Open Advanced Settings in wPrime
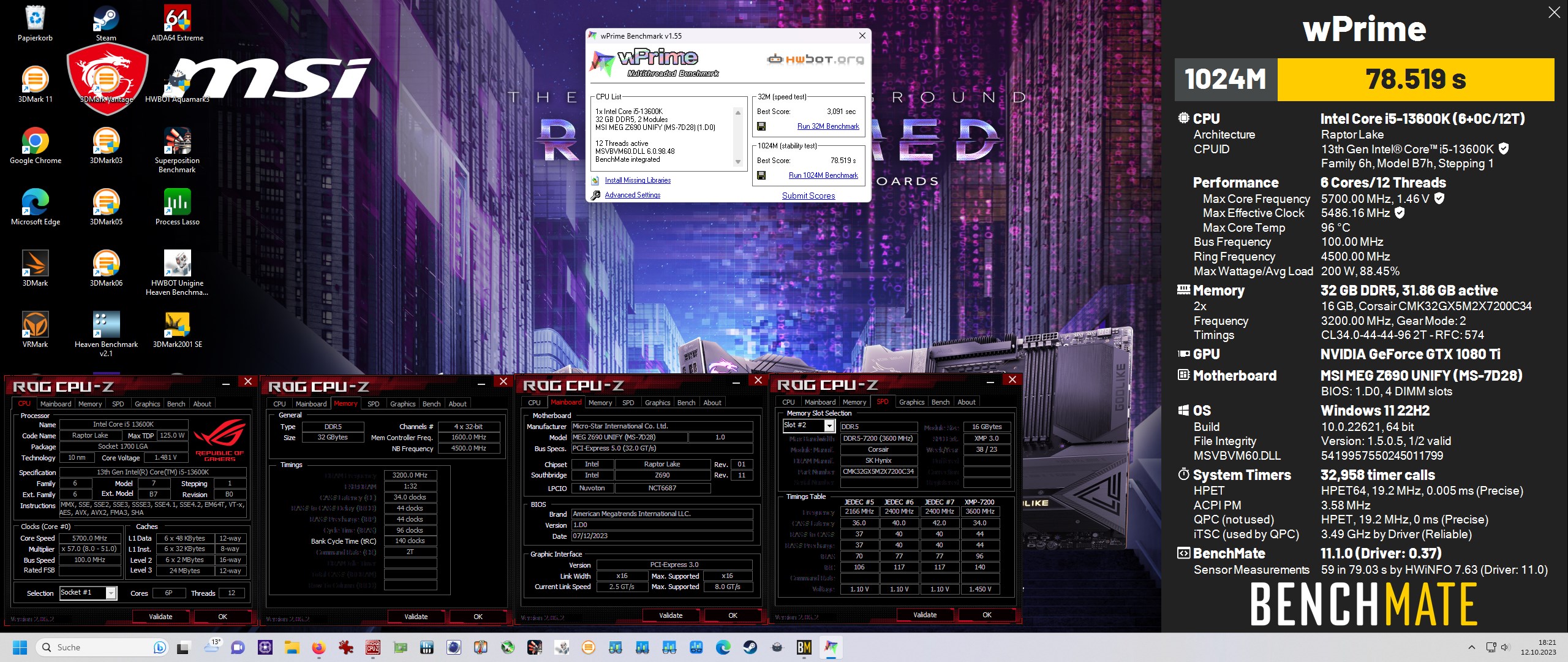Screen dimensions: 1568x662 pos(633,195)
